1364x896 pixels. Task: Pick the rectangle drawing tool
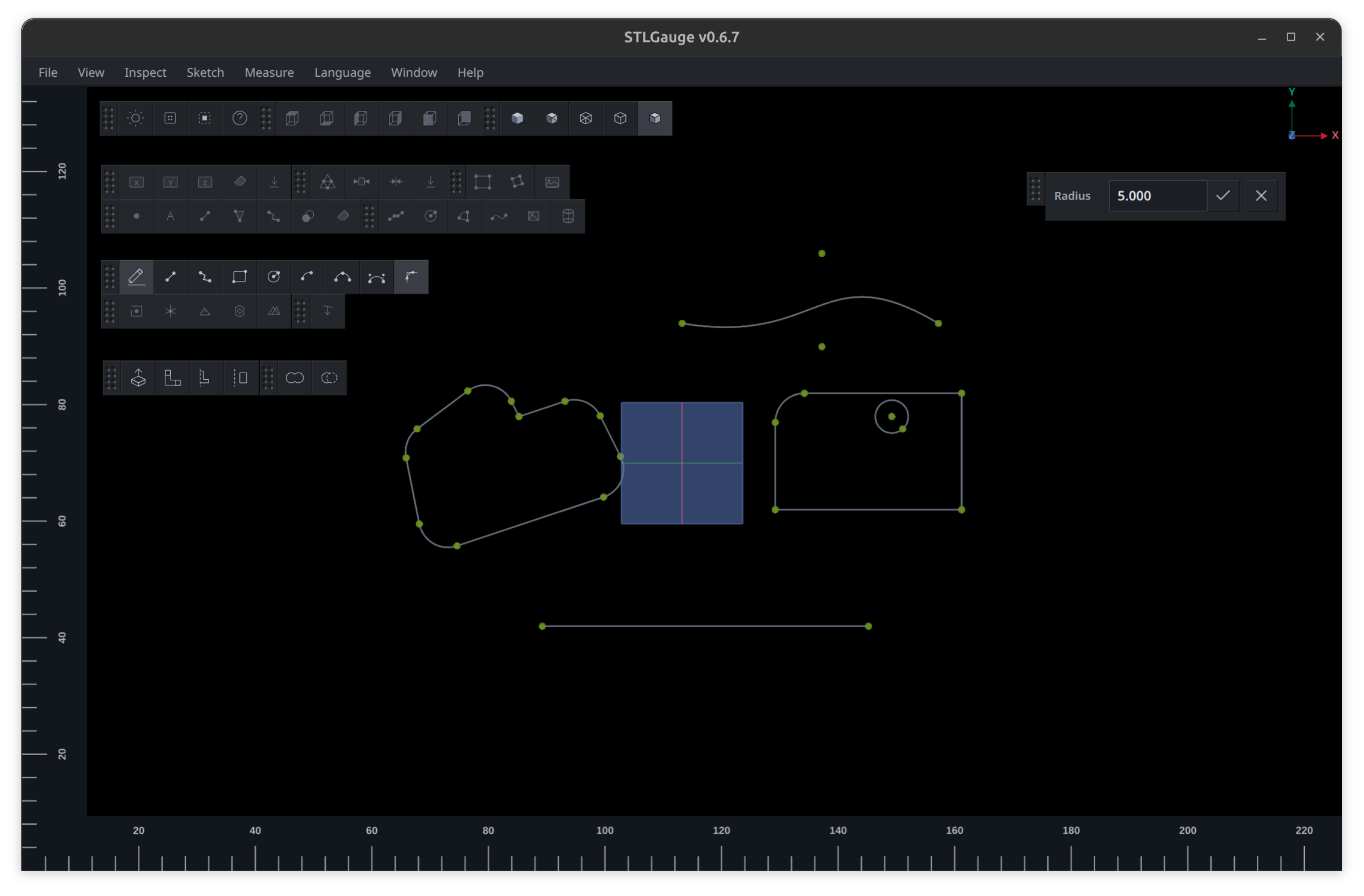[239, 277]
